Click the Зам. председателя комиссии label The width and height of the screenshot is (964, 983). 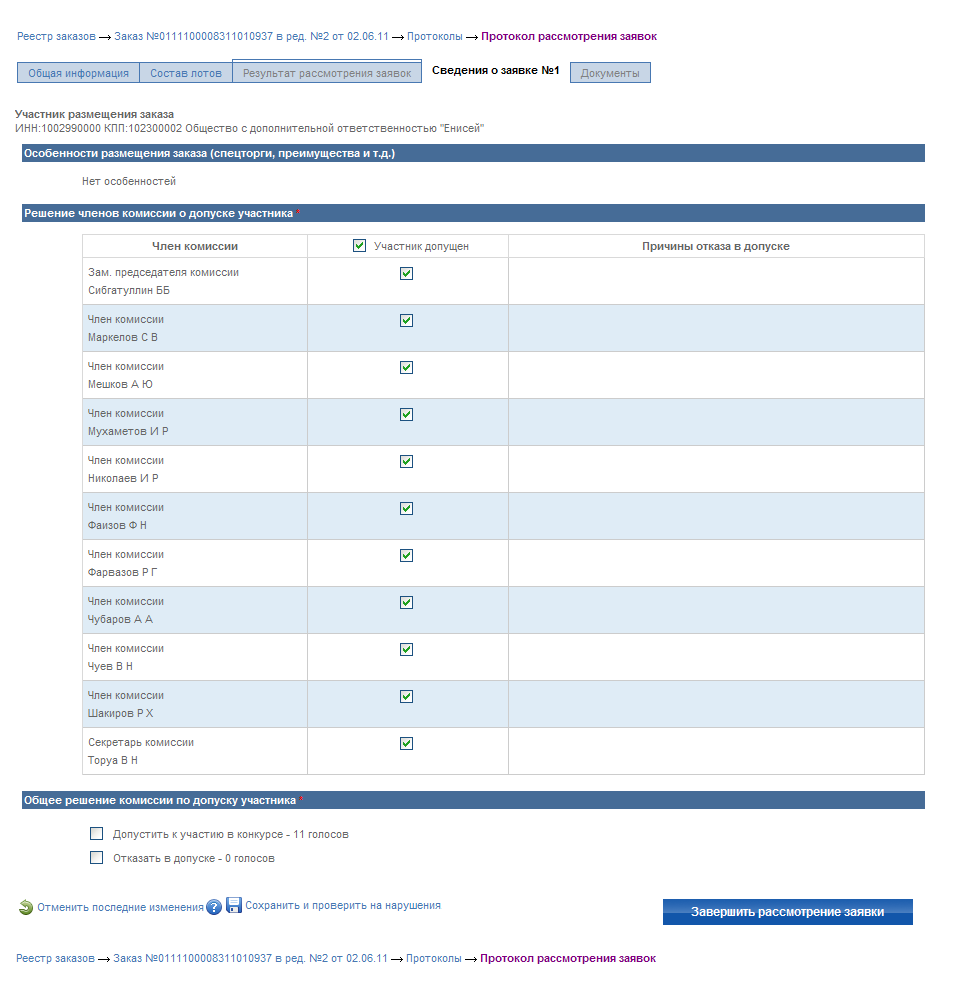point(163,272)
